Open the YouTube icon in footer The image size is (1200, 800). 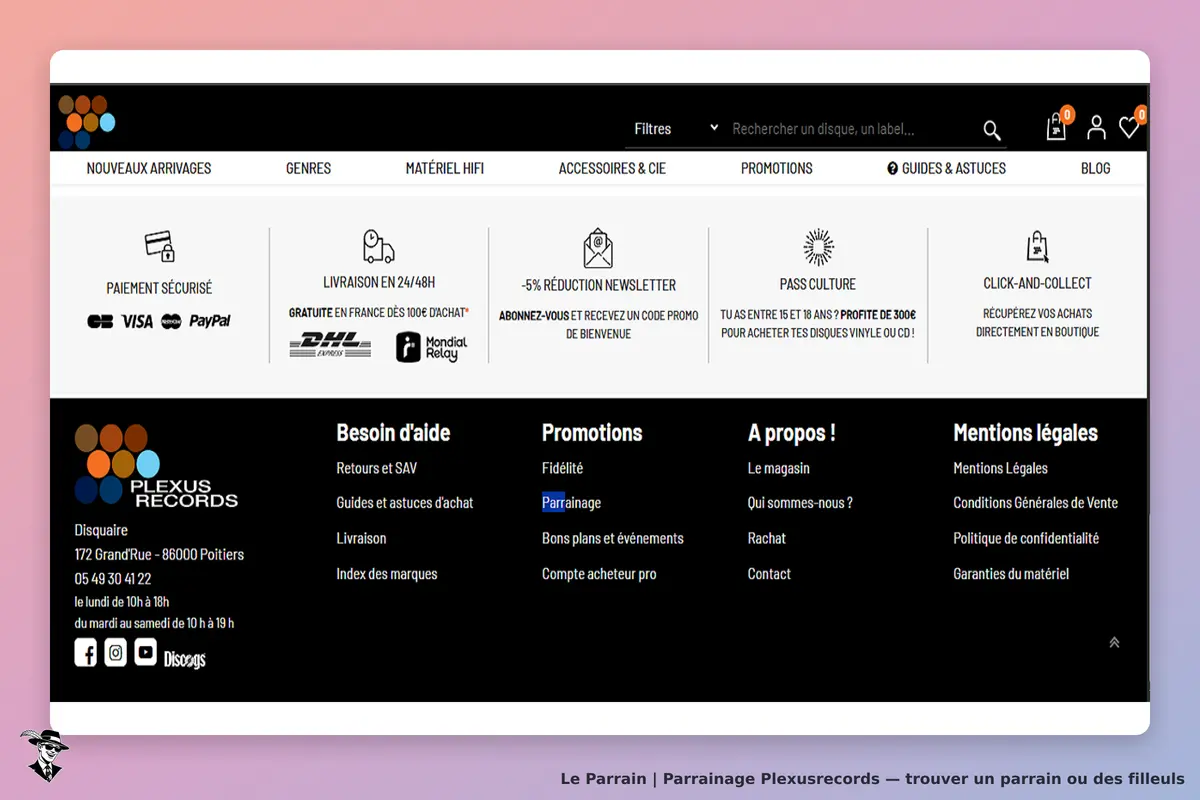click(x=146, y=652)
